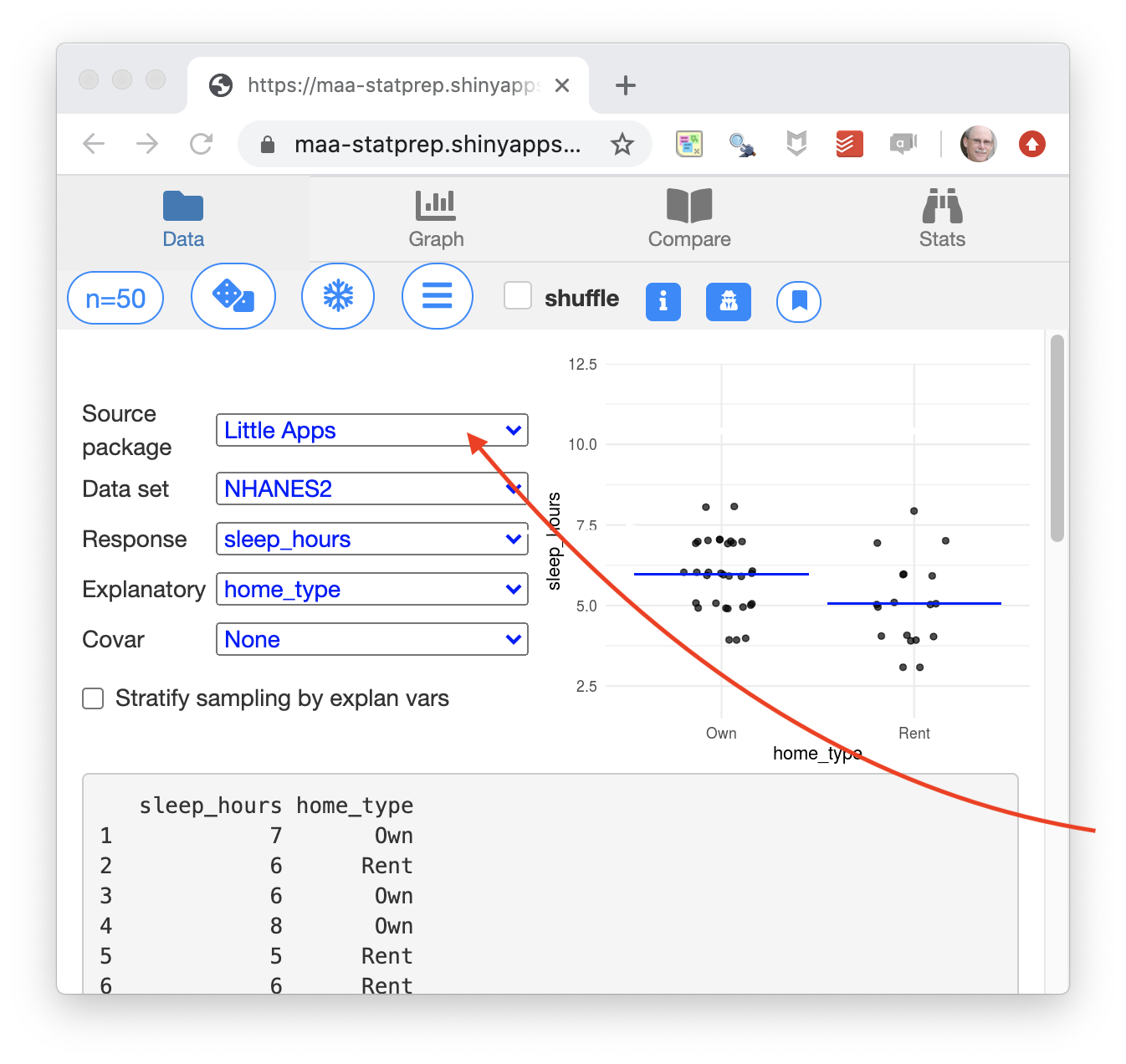This screenshot has width=1126, height=1064.
Task: Click the blue info icon button
Action: tap(663, 301)
